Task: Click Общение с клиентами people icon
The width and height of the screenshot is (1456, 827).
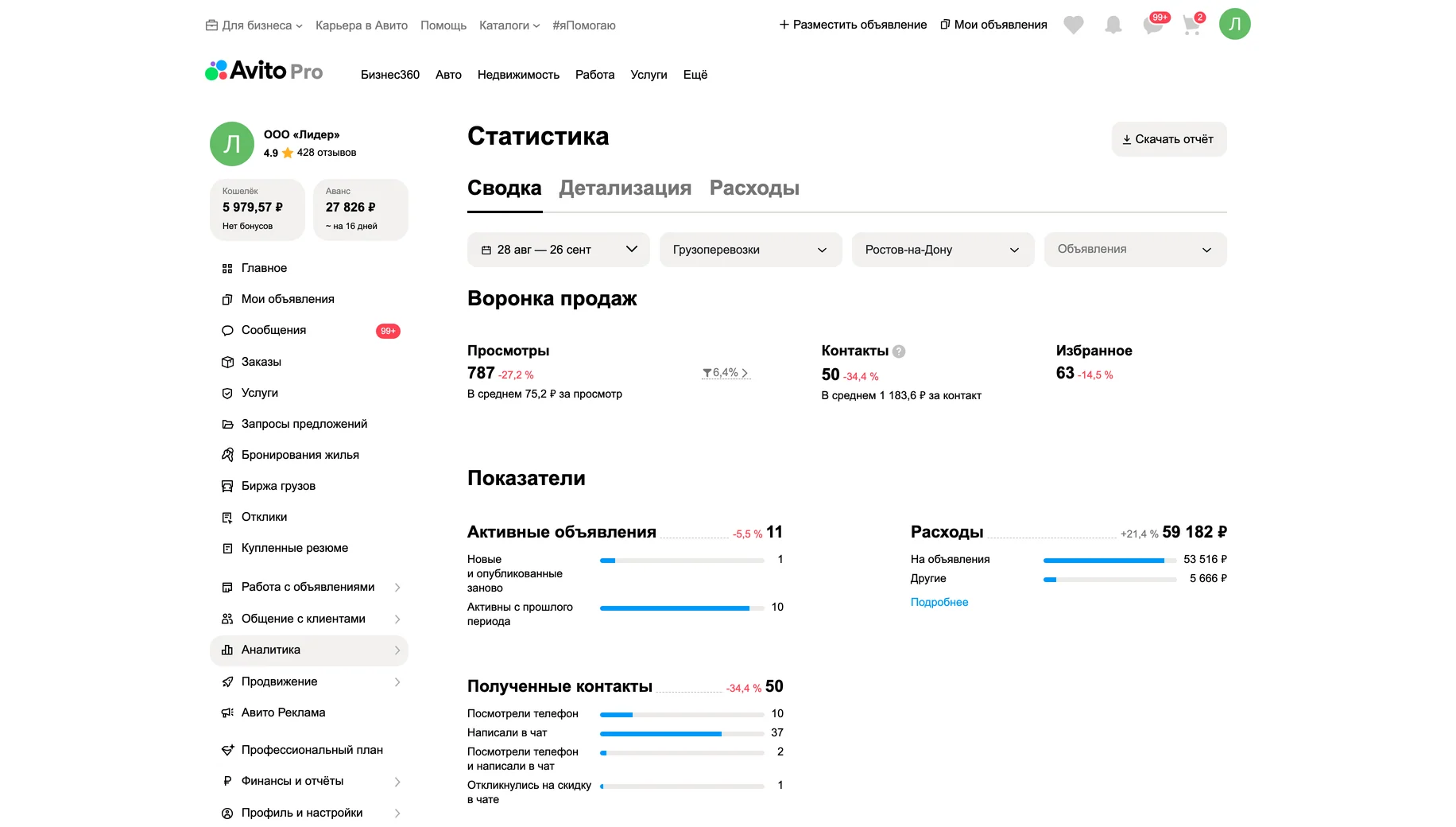Action: tap(227, 619)
